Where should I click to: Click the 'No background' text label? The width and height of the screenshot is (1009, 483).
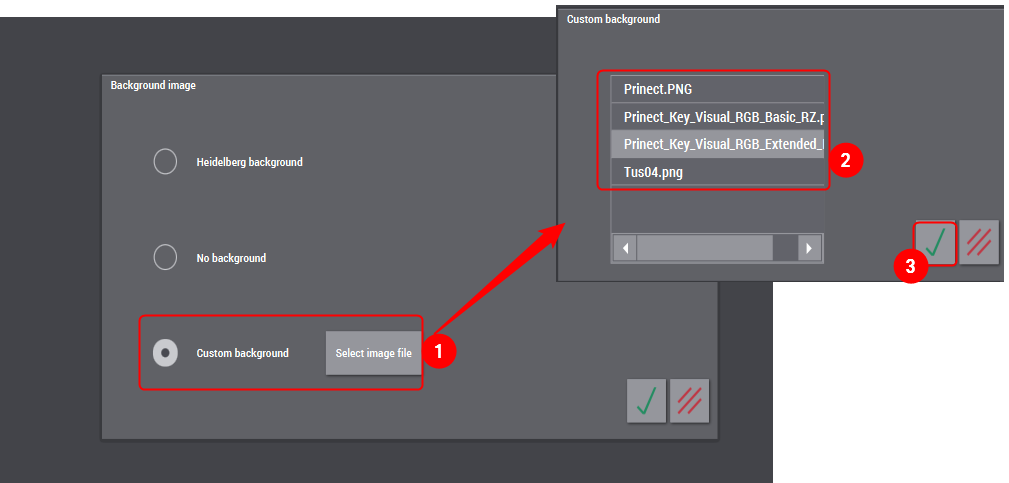click(231, 258)
